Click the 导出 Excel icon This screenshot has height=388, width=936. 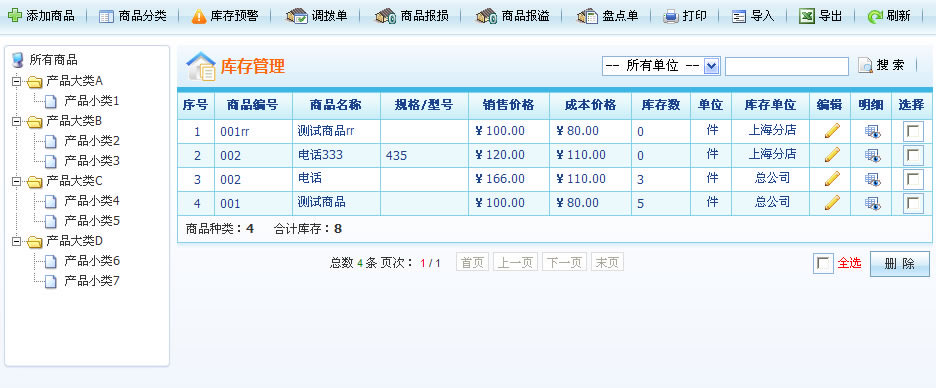point(807,16)
